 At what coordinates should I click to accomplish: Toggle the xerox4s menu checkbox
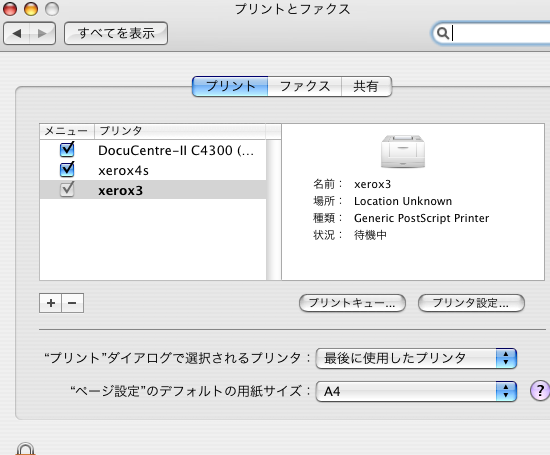pos(67,170)
